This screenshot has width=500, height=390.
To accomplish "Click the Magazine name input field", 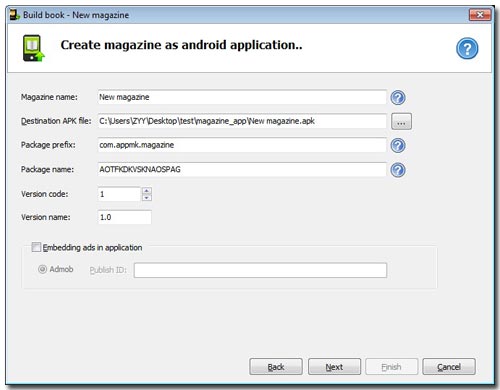I will pos(242,97).
